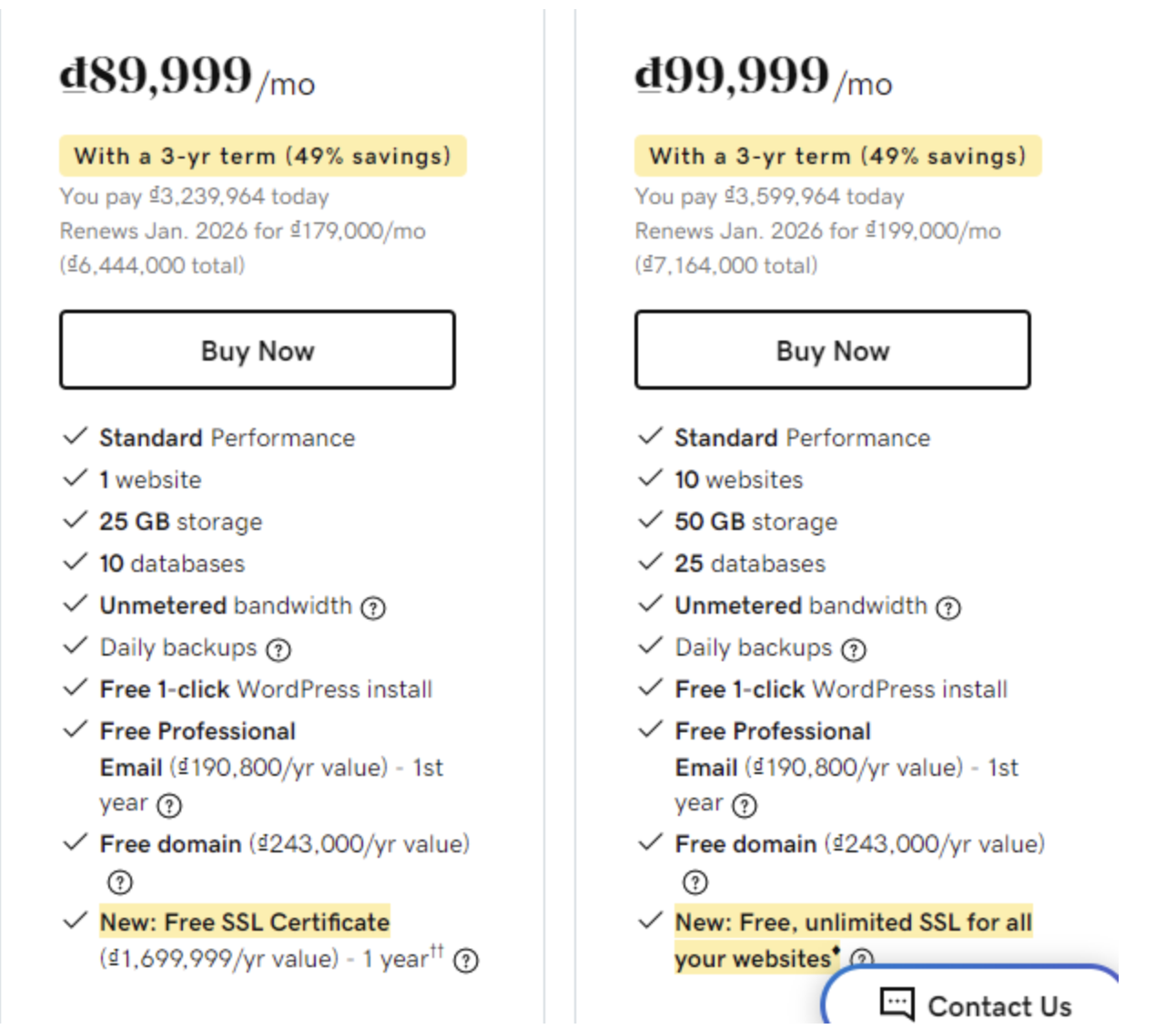1176x1029 pixels.
Task: Select the right plan's 3-yr term savings badge
Action: point(838,156)
